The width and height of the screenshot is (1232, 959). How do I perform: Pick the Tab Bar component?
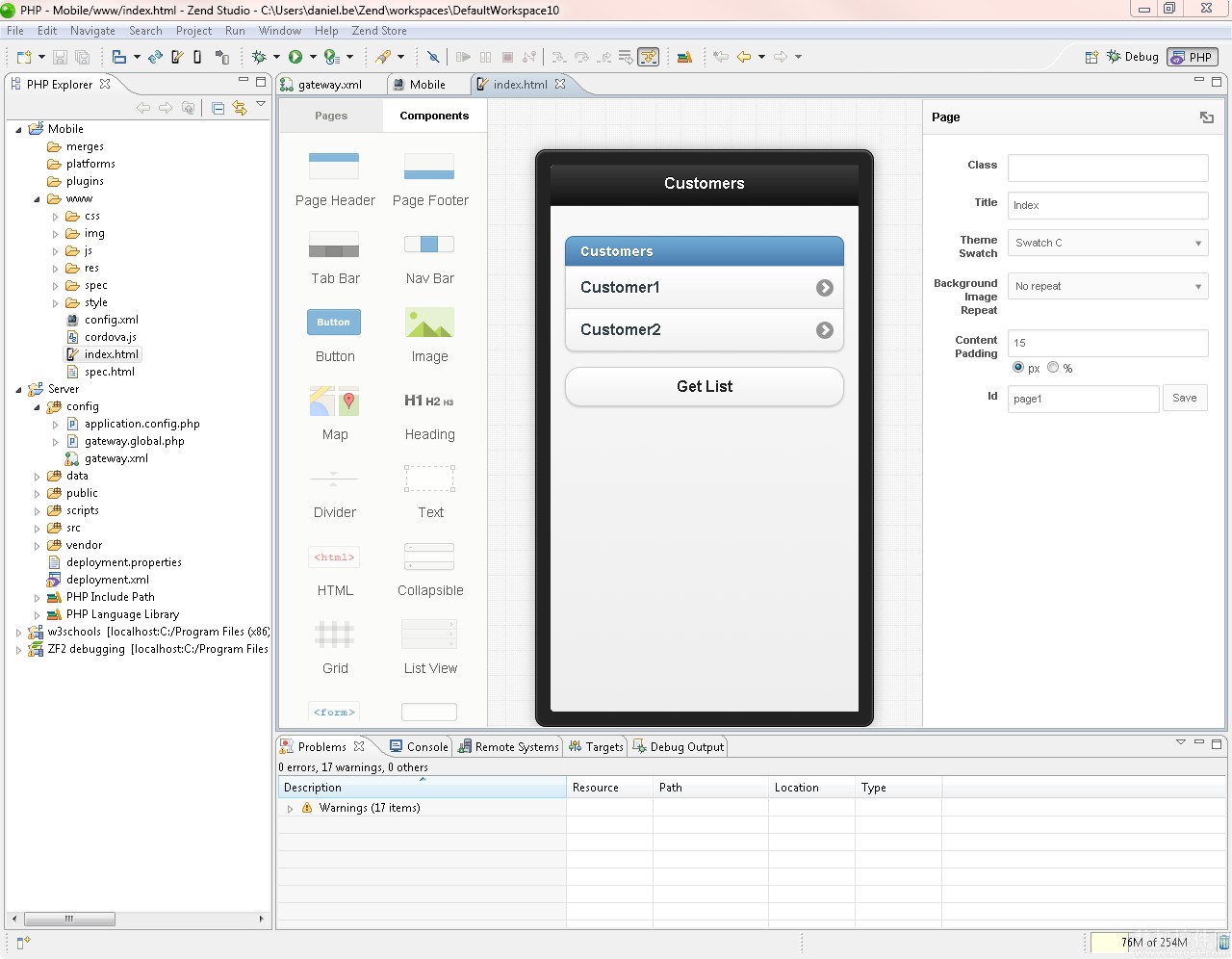tap(334, 258)
